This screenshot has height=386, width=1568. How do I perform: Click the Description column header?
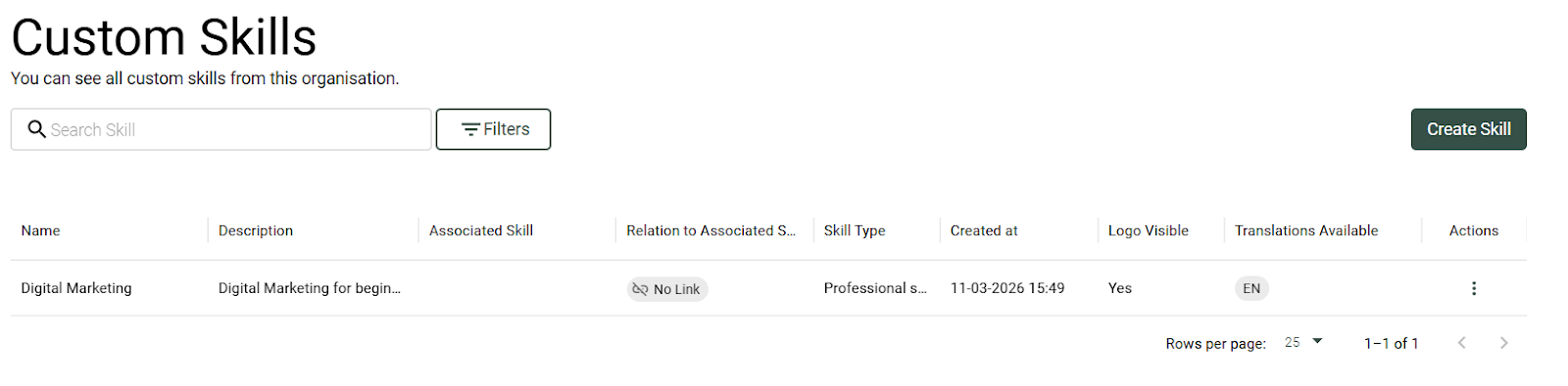(256, 230)
